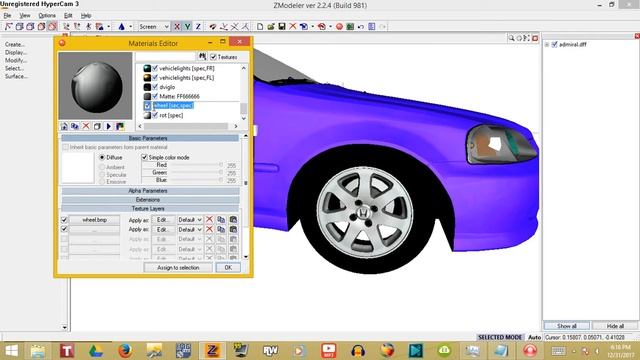Screen dimensions: 640x360
Task: Copy material icon under preview
Action: click(75, 127)
